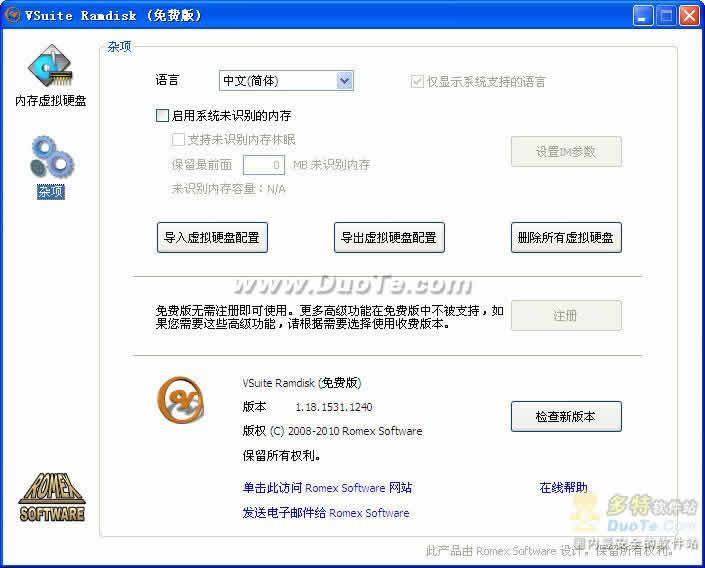Enable 启用系统未识别的内存 checkbox
The image size is (705, 568).
pos(162,116)
